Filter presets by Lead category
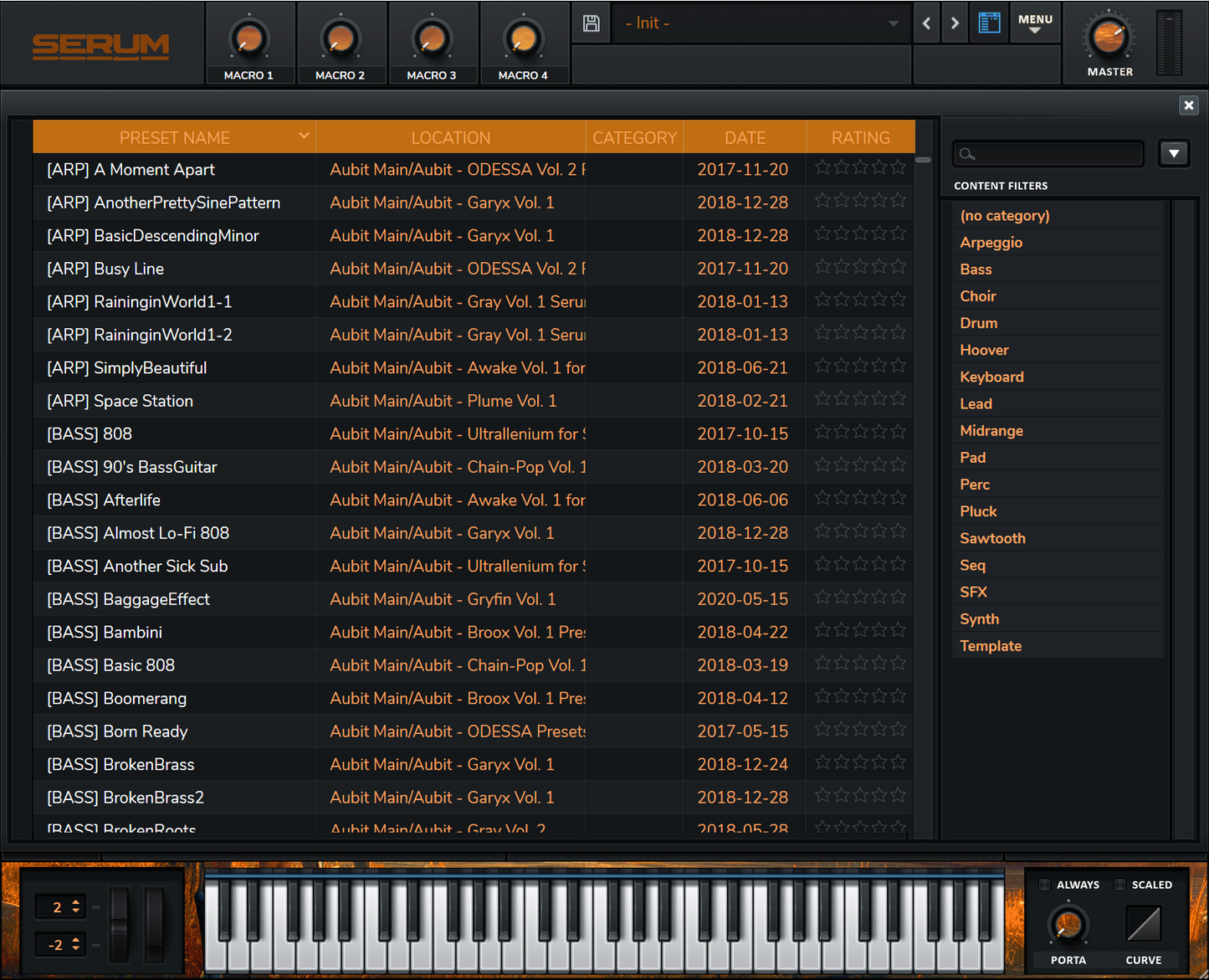 tap(1058, 403)
